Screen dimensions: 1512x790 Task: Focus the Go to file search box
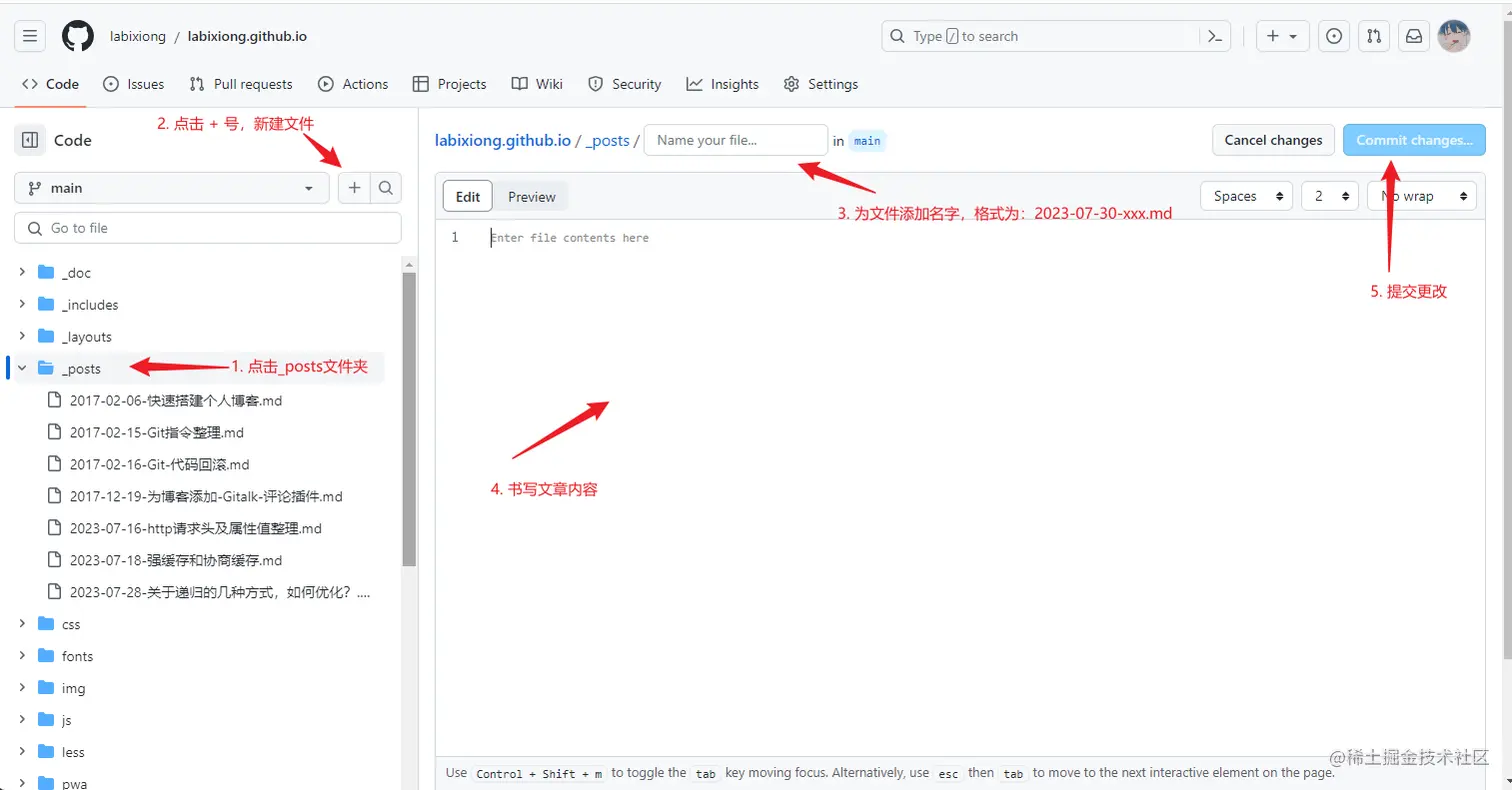pos(208,228)
